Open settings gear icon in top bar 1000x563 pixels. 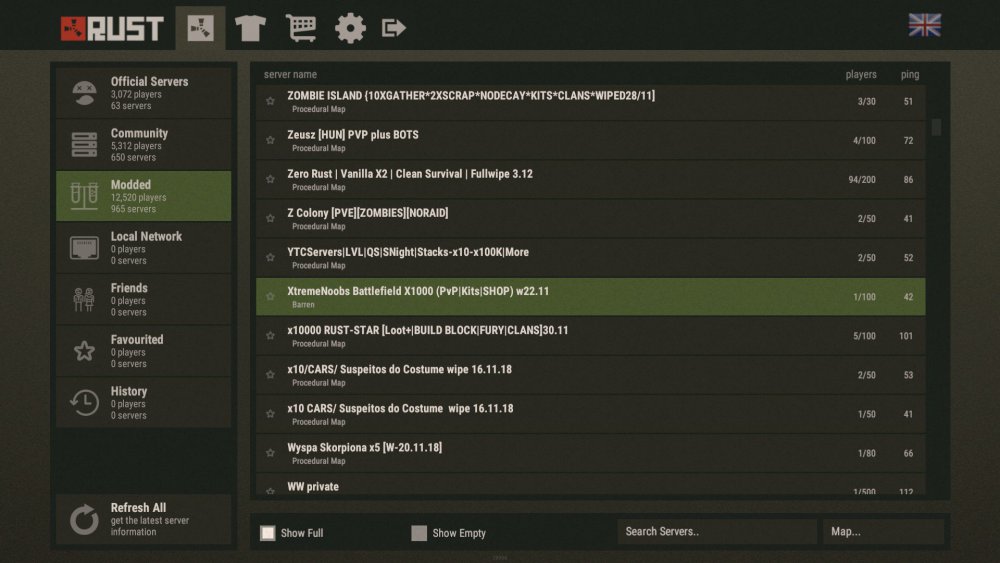pyautogui.click(x=350, y=28)
